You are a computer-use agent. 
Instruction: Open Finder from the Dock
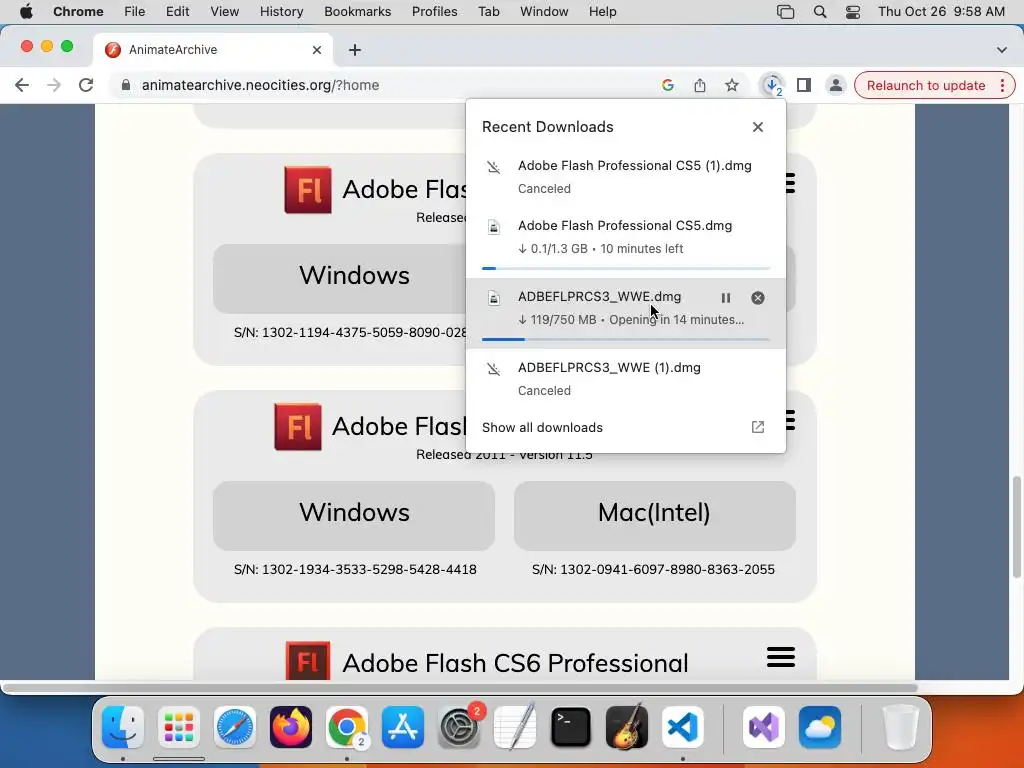[123, 727]
